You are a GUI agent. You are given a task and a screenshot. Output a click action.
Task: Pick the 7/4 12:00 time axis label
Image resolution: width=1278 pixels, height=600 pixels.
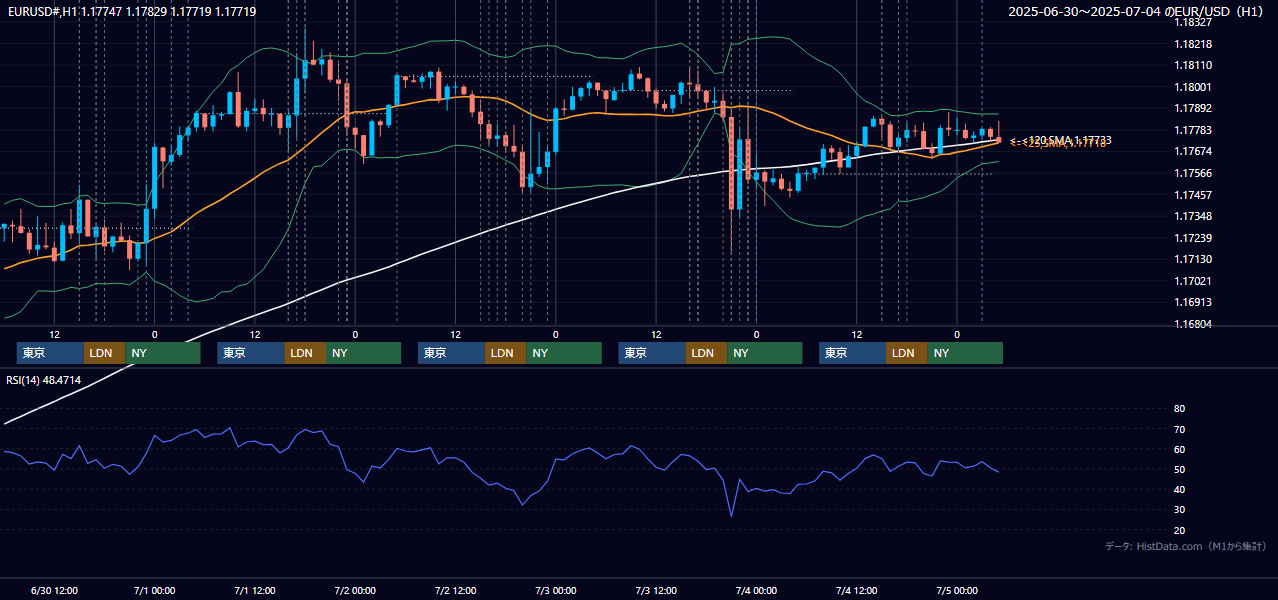pos(857,590)
